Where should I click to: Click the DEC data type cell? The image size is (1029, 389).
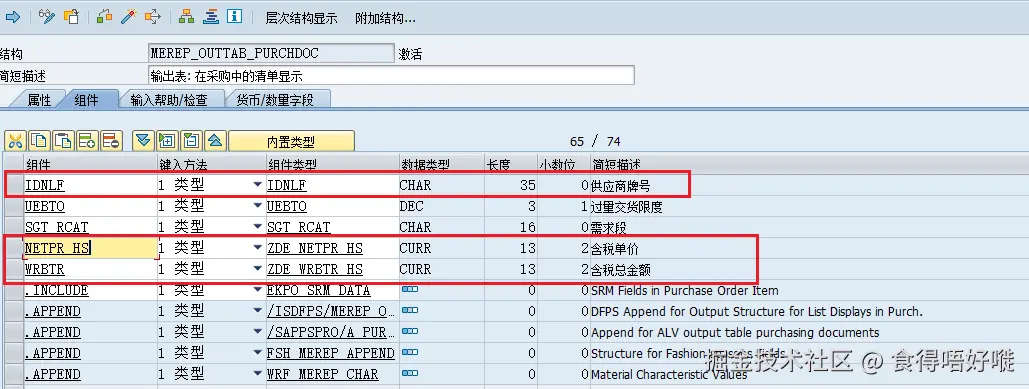click(441, 207)
